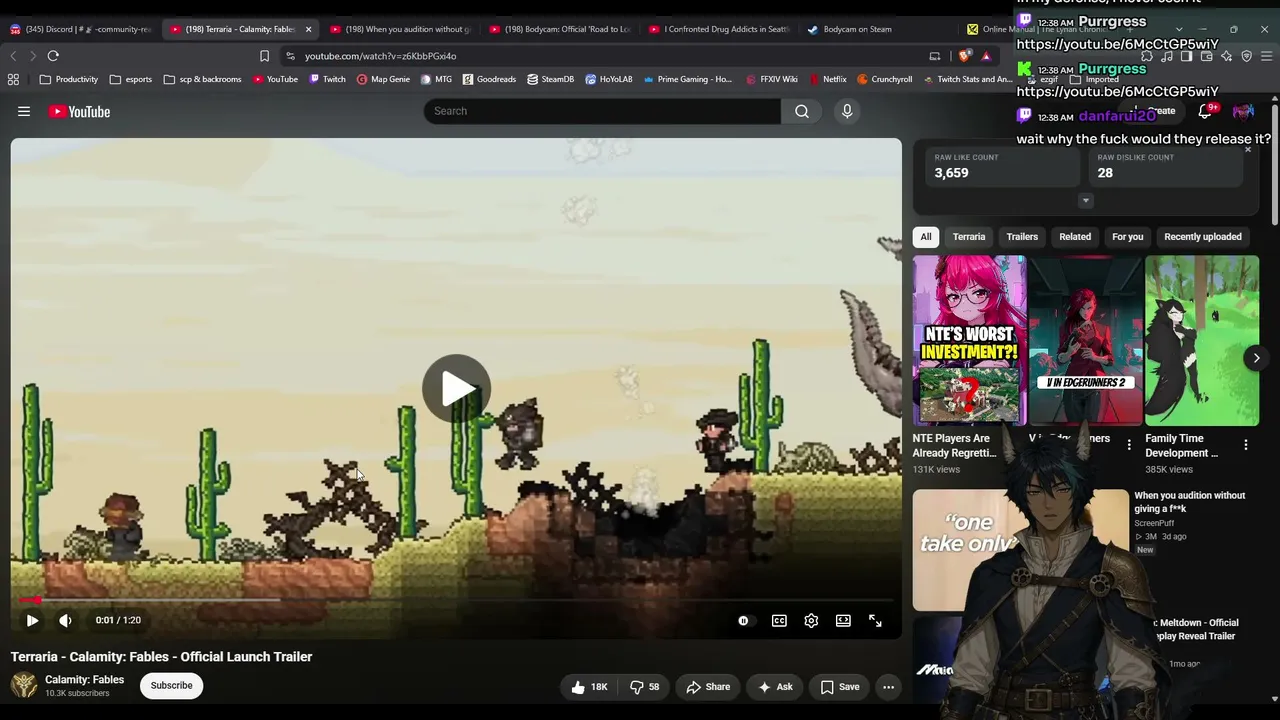
Task: Expand the raw like count panel arrow
Action: (1086, 201)
